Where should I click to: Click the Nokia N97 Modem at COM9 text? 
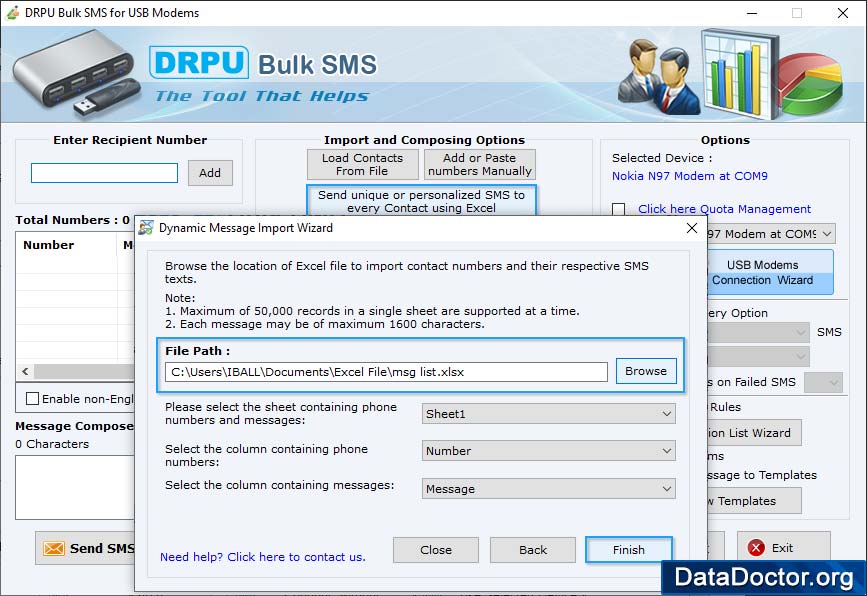690,176
